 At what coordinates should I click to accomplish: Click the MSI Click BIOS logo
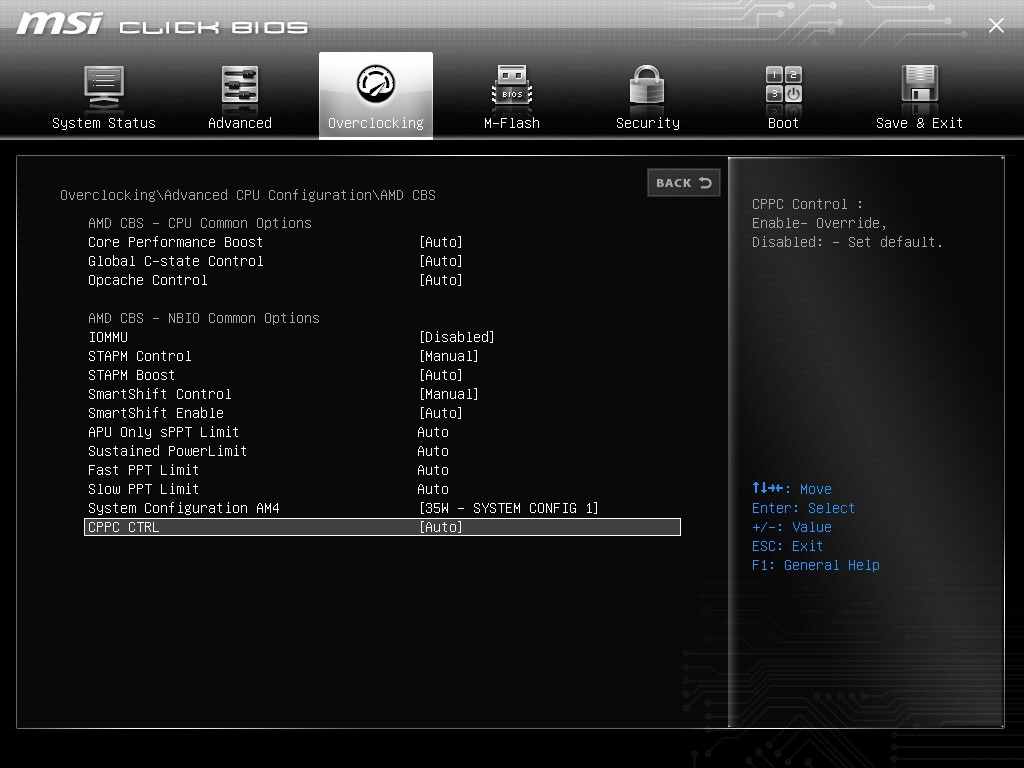(162, 24)
